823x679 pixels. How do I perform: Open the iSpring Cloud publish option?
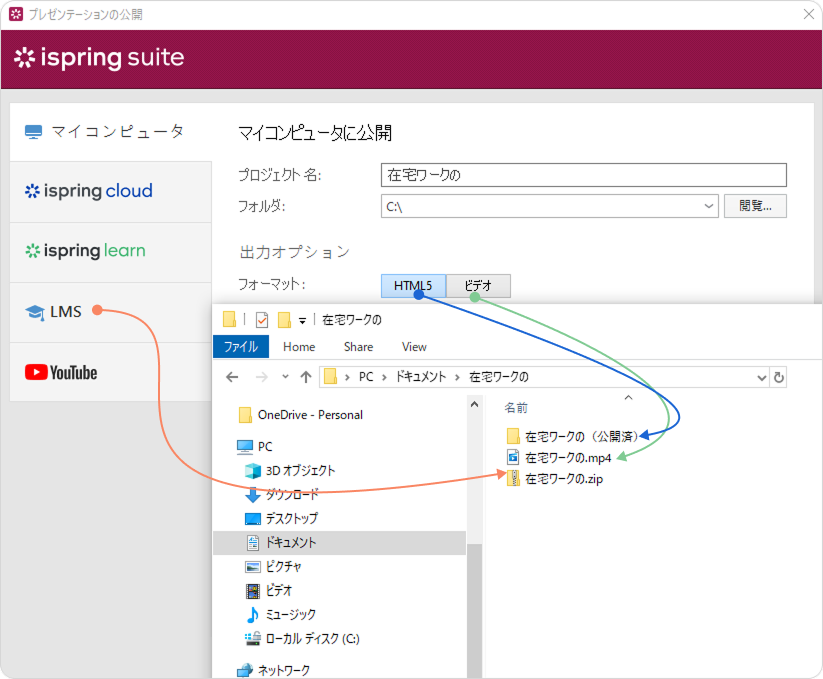coord(90,191)
